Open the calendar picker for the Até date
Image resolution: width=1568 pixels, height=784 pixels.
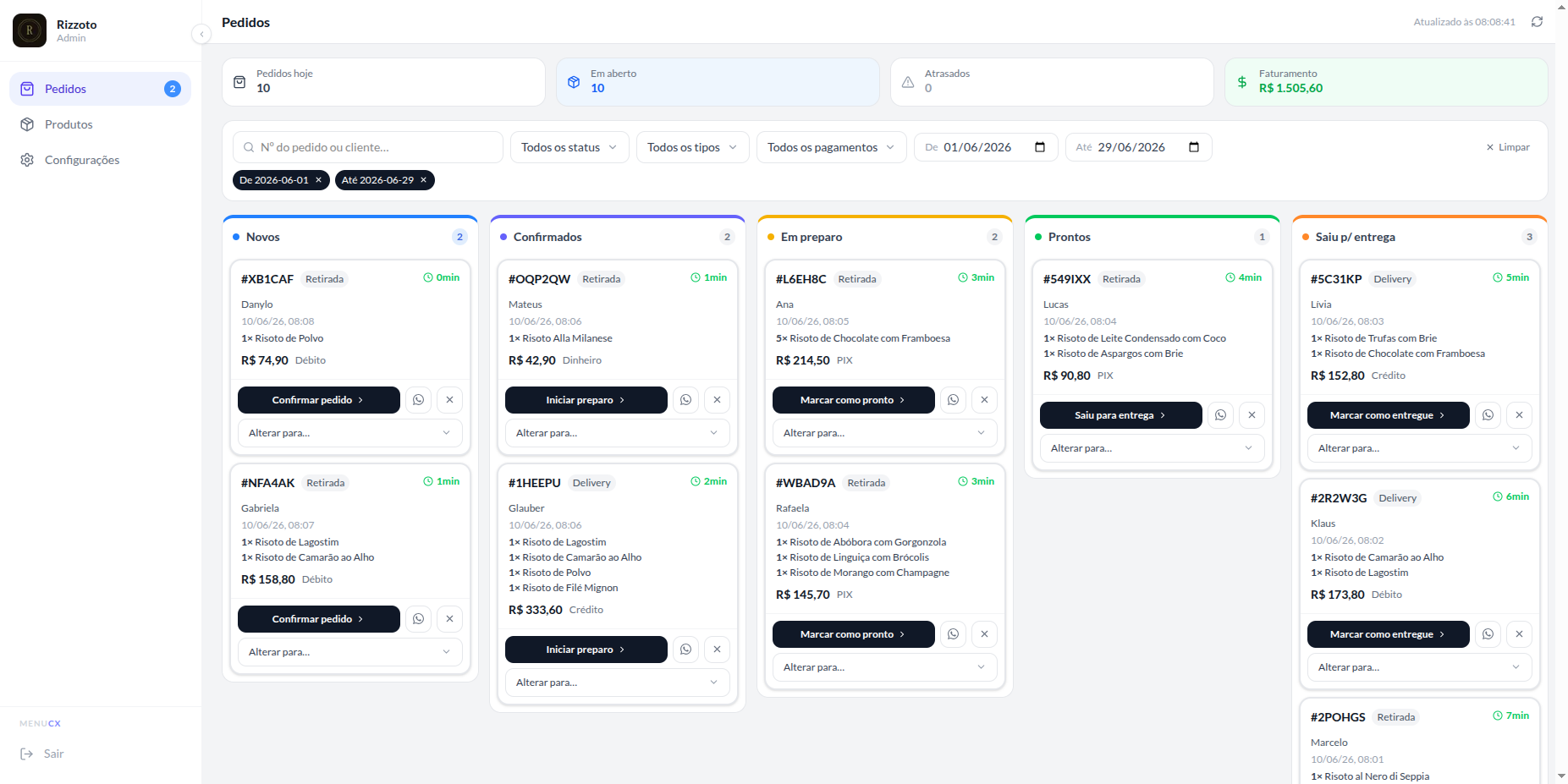click(x=1194, y=147)
